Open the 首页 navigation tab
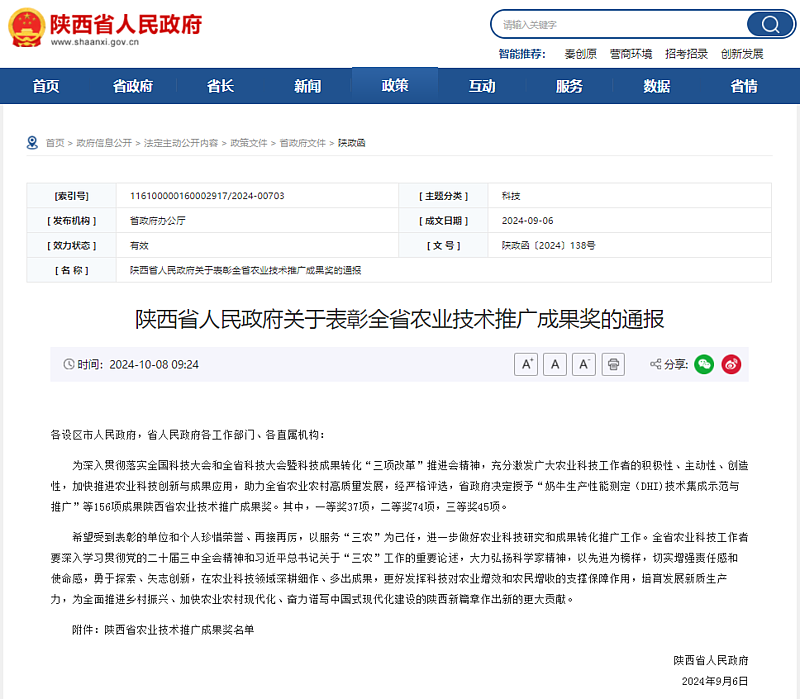 46,87
